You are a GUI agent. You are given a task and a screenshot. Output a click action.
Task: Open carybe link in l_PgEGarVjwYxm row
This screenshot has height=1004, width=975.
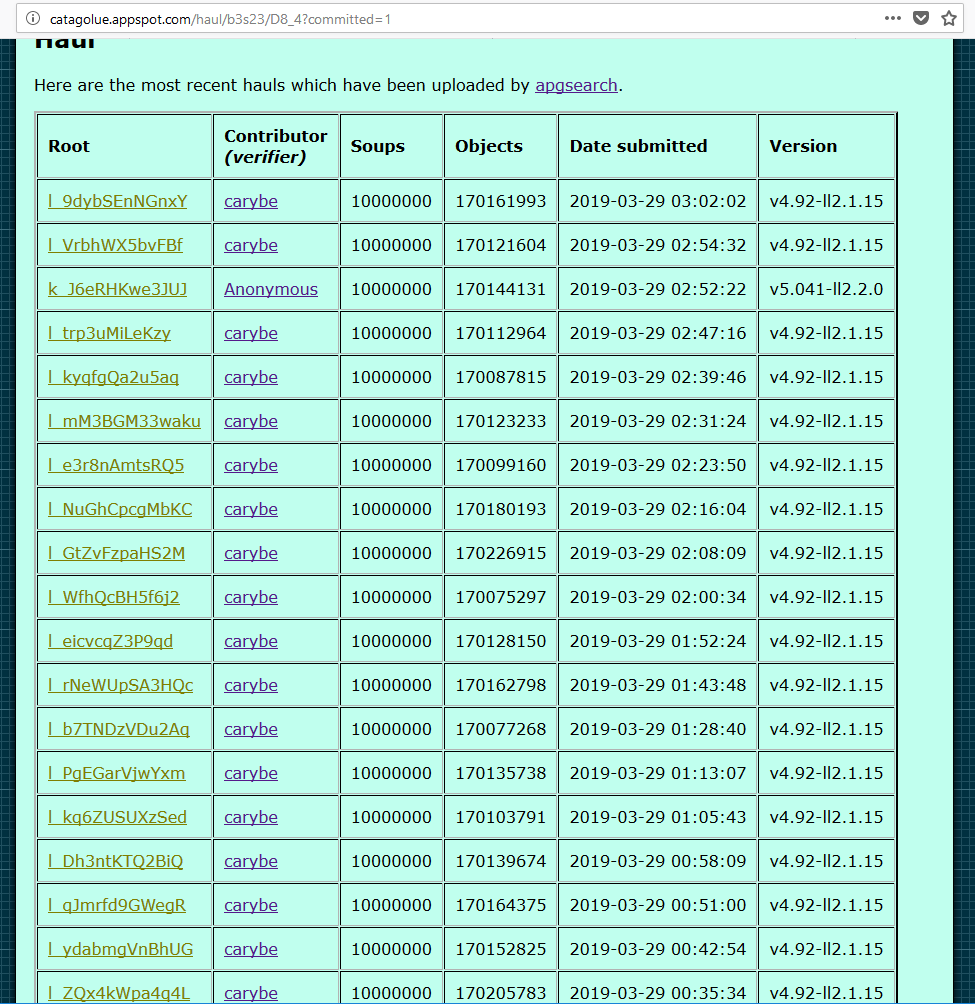click(x=251, y=773)
